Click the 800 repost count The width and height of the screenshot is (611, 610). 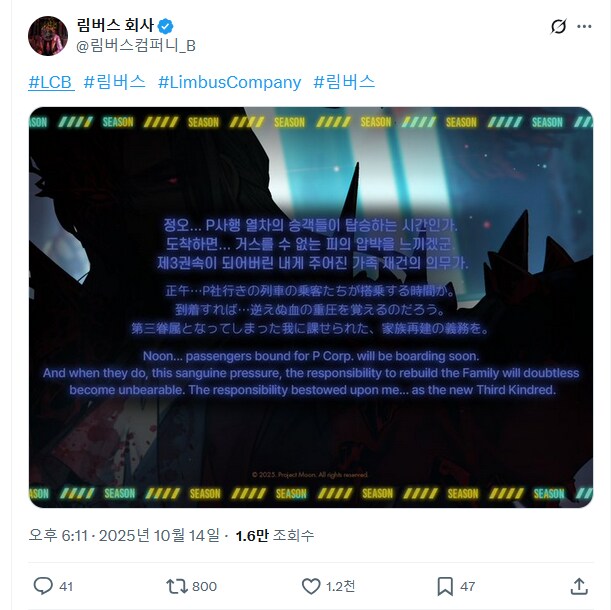pos(205,586)
